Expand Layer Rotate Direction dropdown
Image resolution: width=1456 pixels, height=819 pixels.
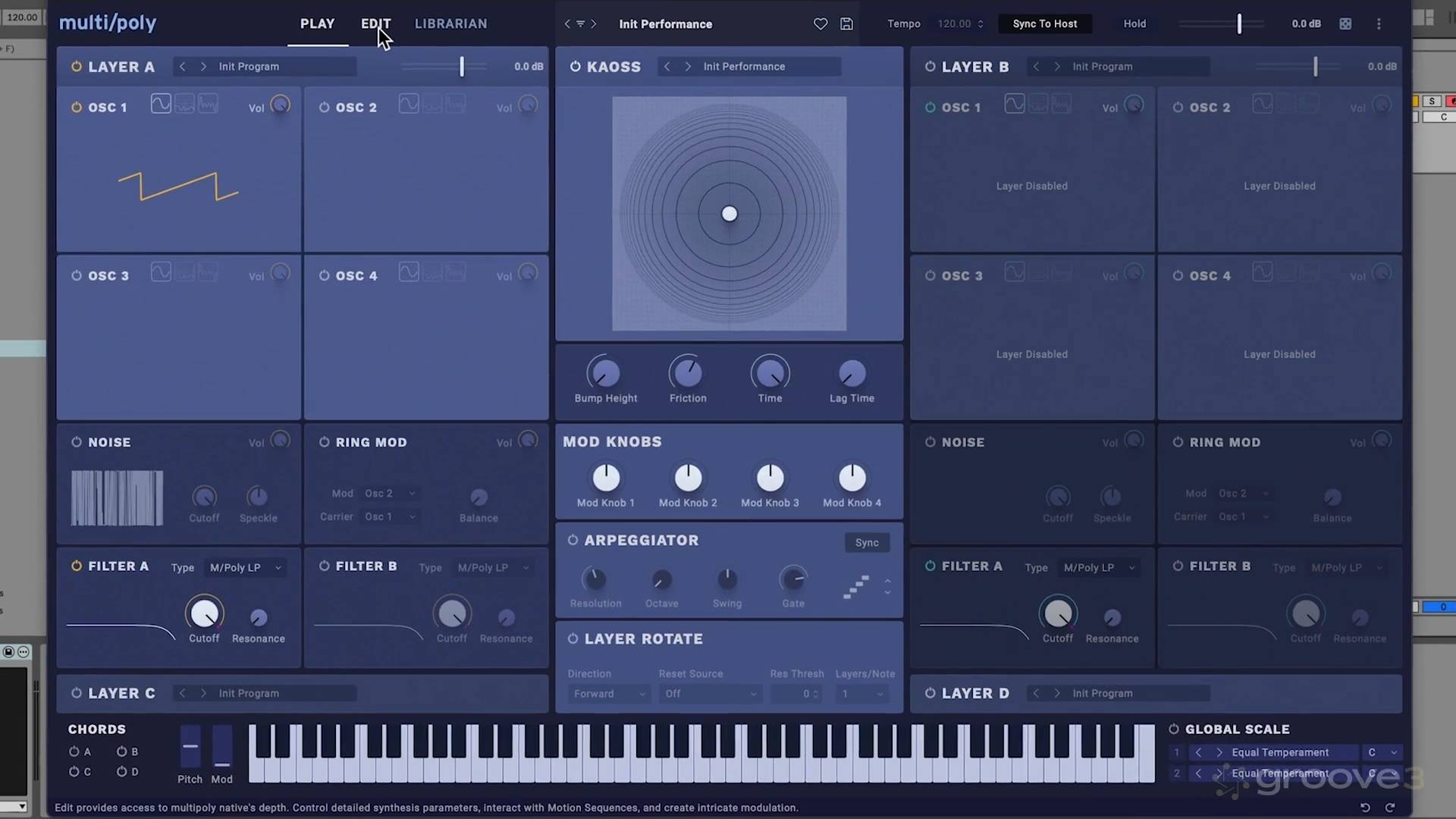coord(609,694)
